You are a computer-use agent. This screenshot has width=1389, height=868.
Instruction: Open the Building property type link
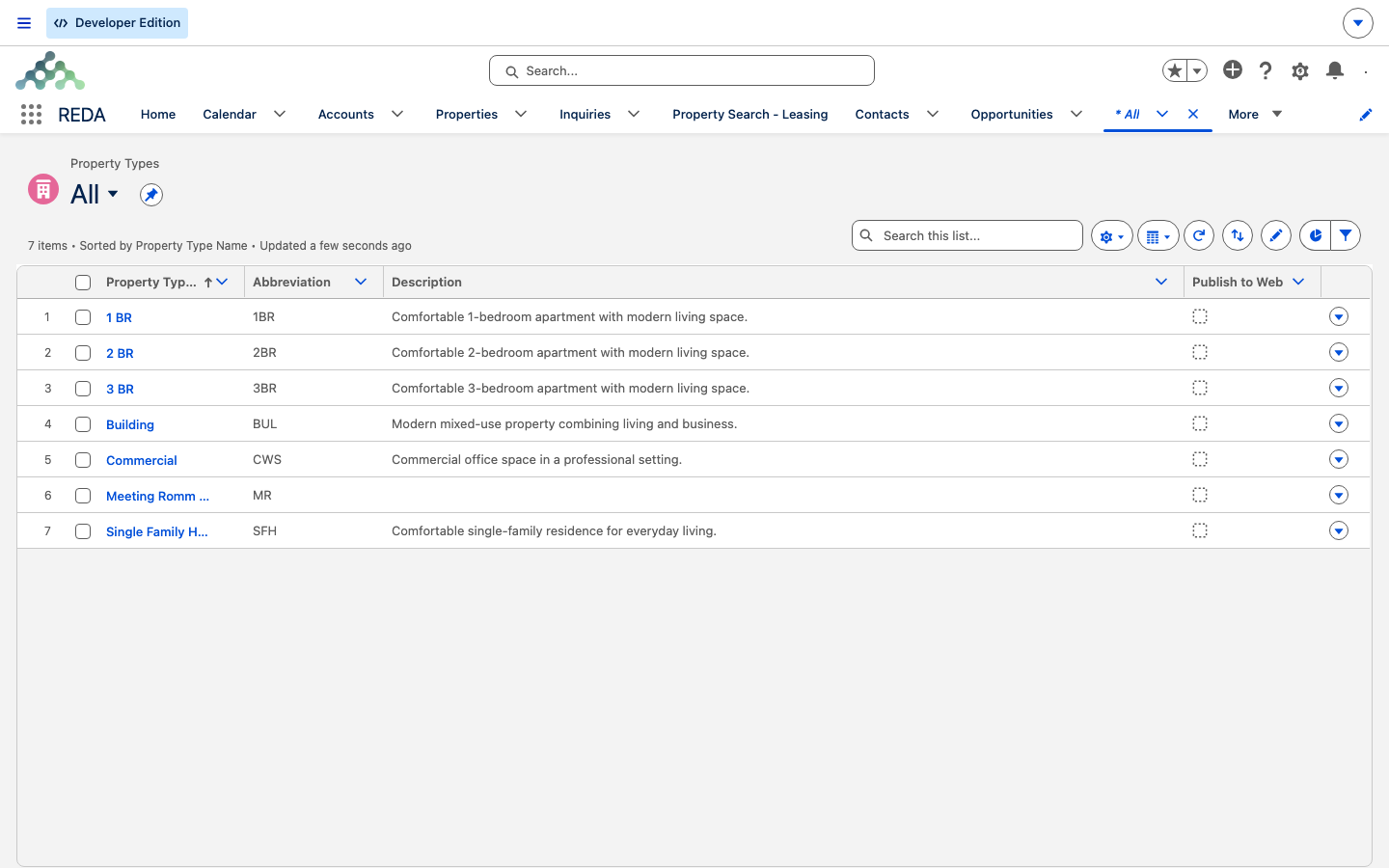point(130,424)
